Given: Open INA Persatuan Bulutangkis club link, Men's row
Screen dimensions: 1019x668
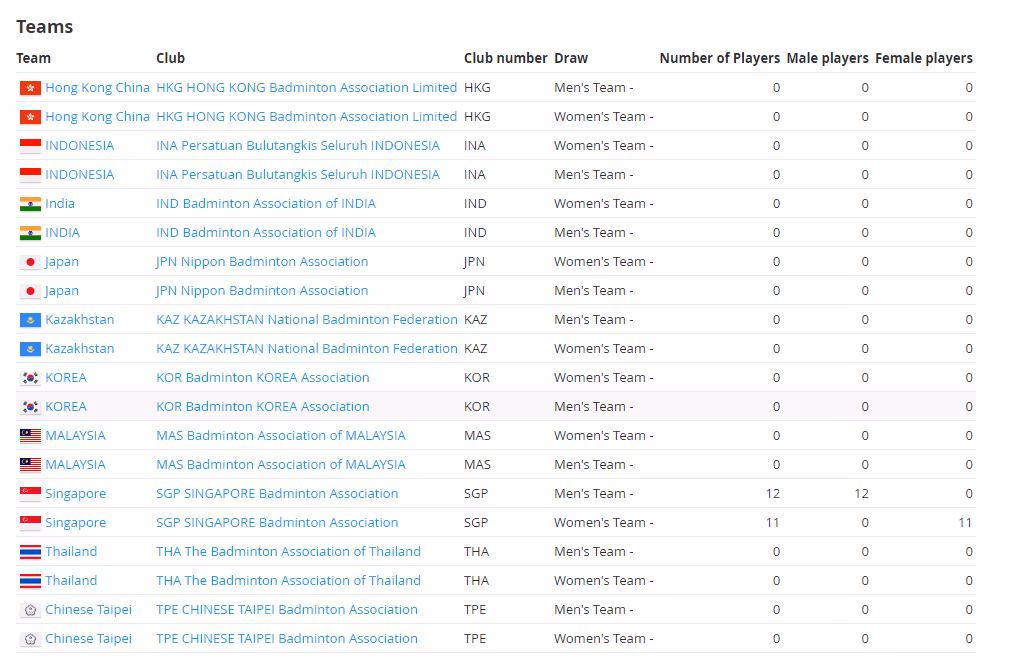Looking at the screenshot, I should point(298,175).
